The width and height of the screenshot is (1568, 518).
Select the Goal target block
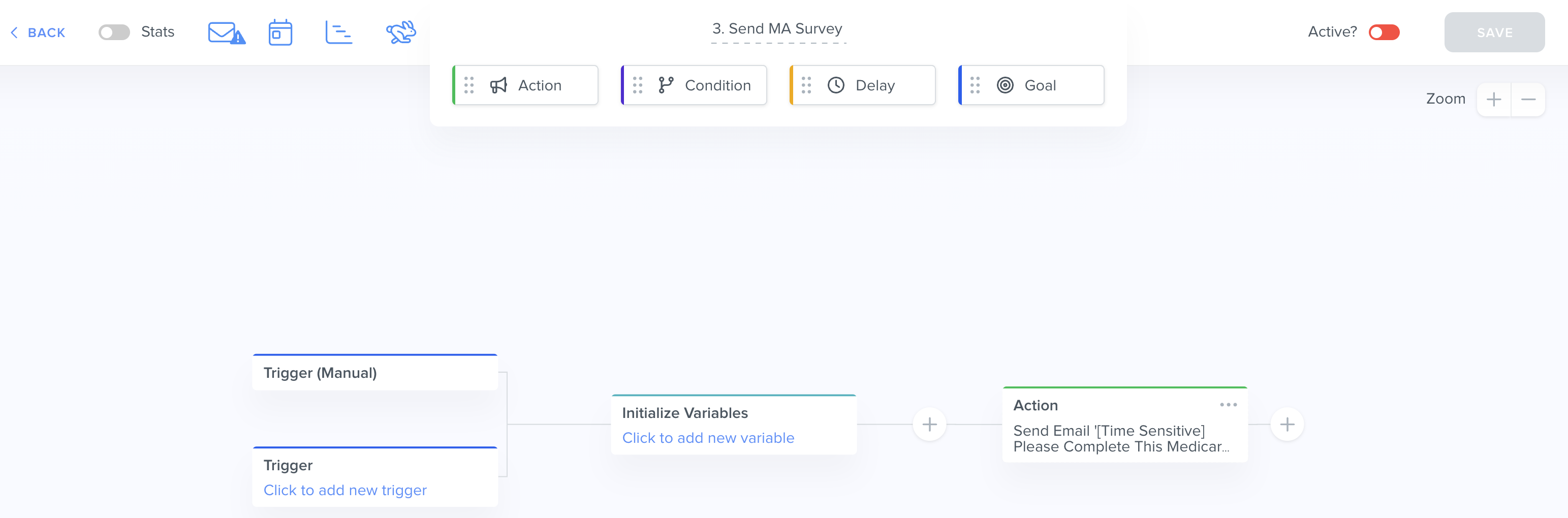tap(1031, 85)
